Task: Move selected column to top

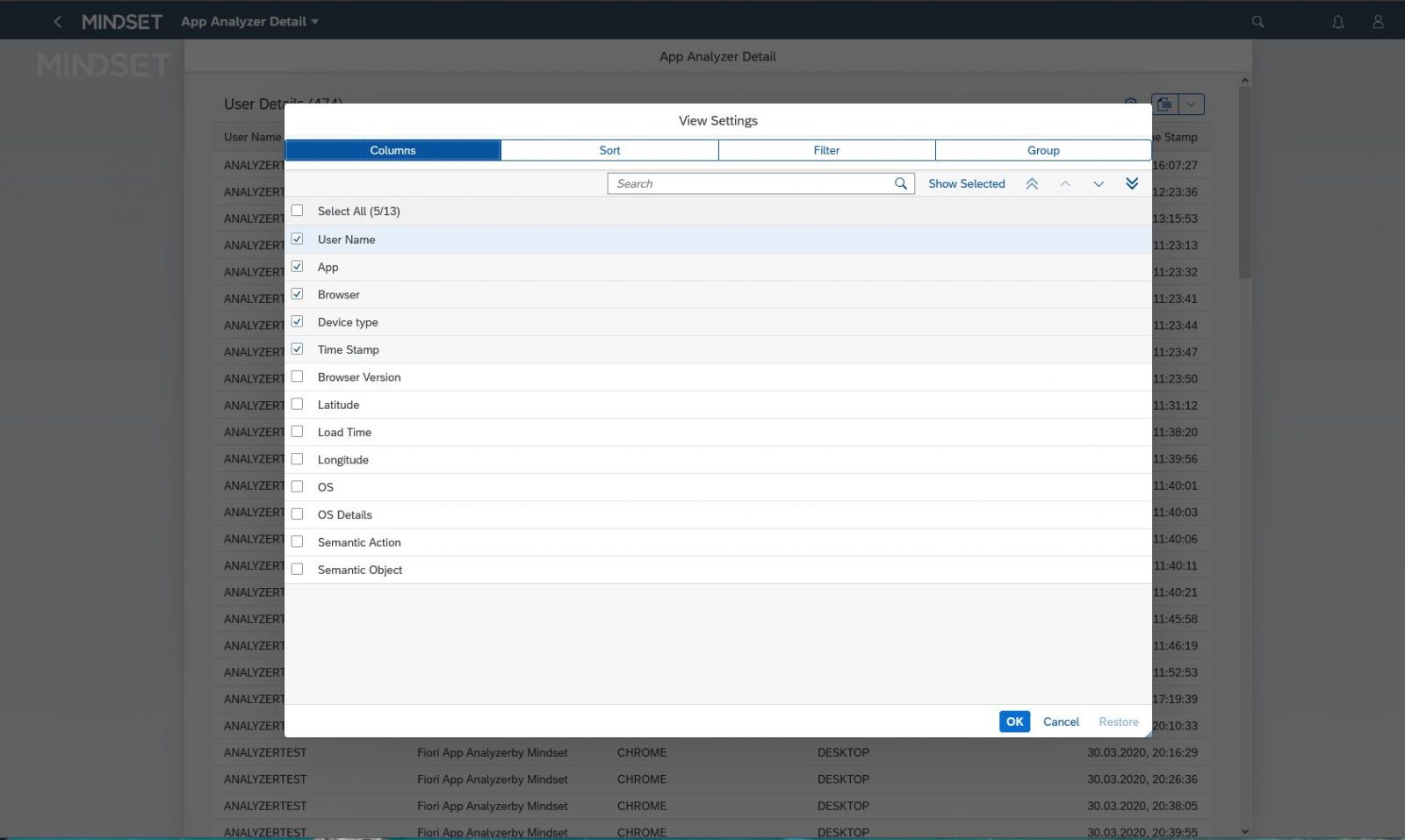Action: coord(1032,183)
